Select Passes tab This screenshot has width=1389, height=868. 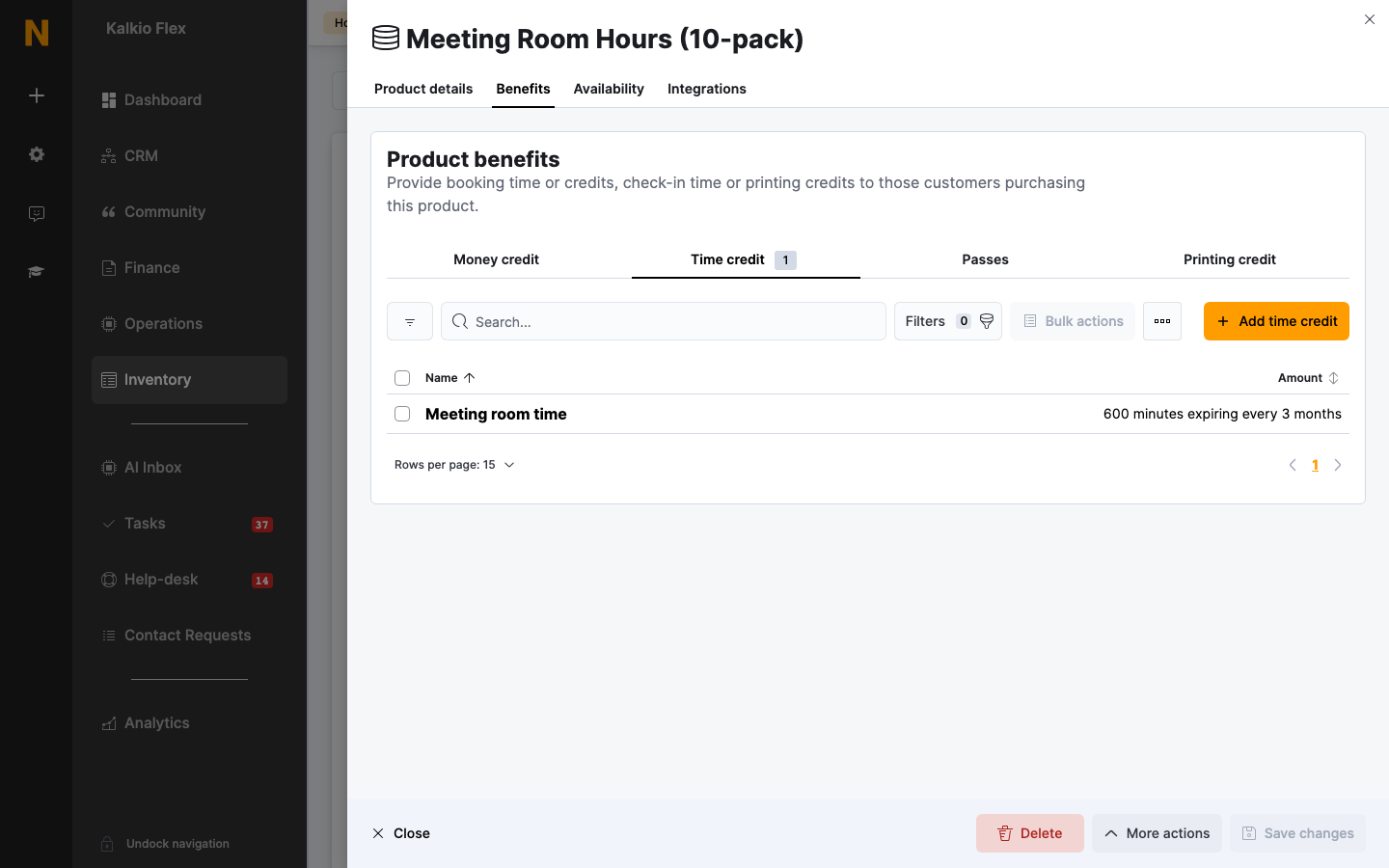tap(985, 259)
